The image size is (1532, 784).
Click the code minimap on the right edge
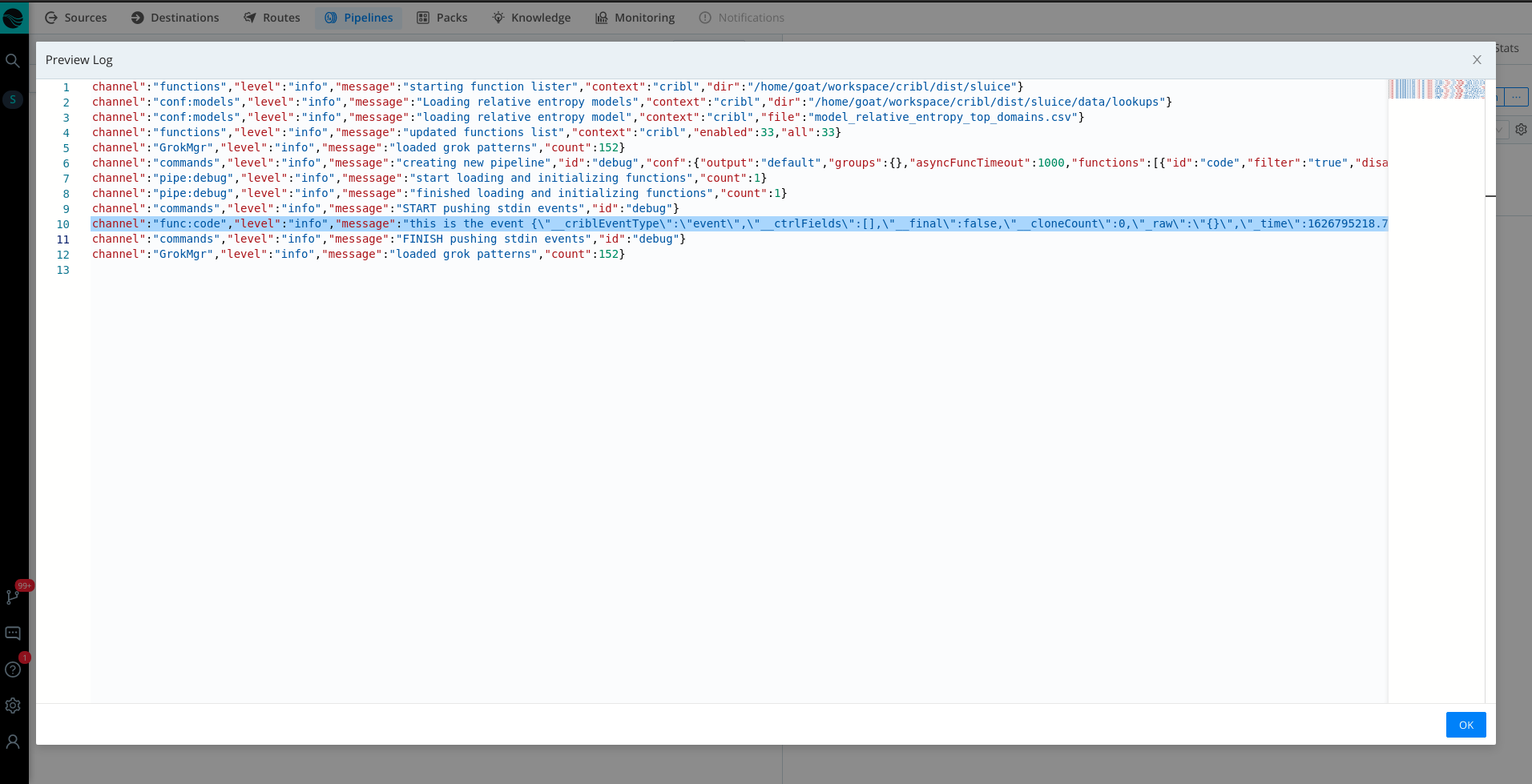pyautogui.click(x=1436, y=89)
